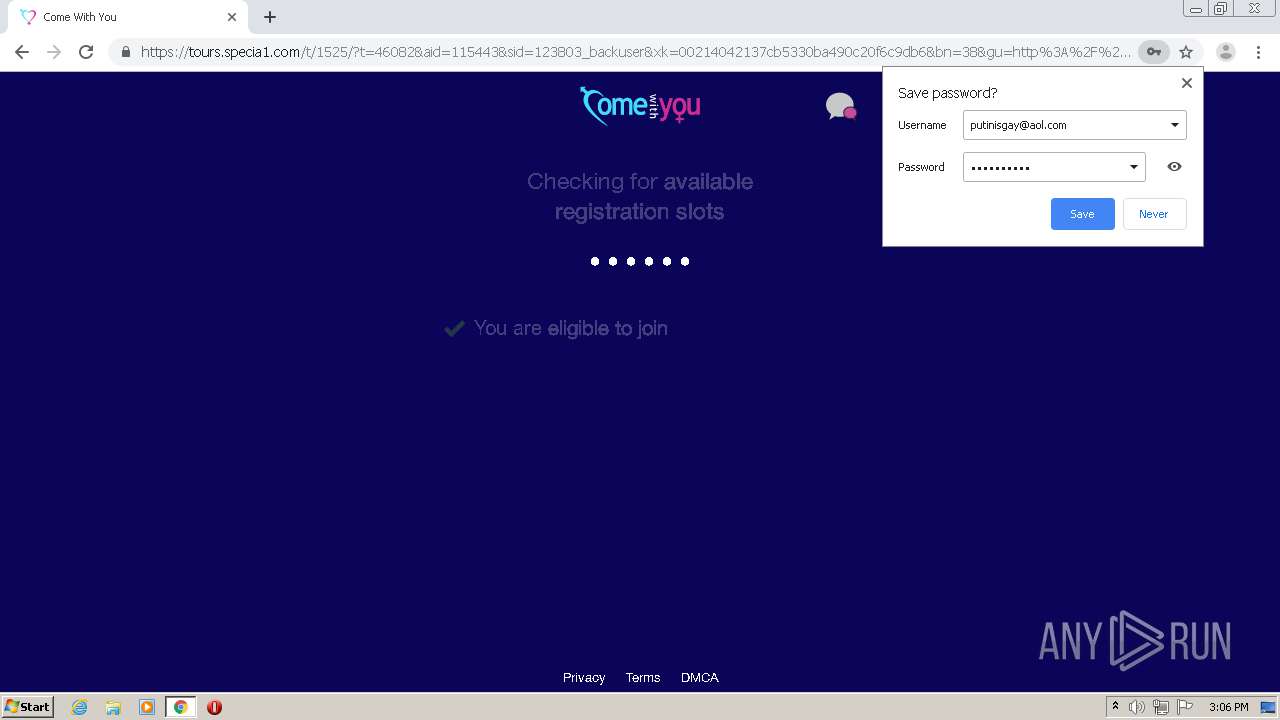Viewport: 1280px width, 720px height.
Task: Open Windows Media Player from taskbar
Action: tap(147, 707)
